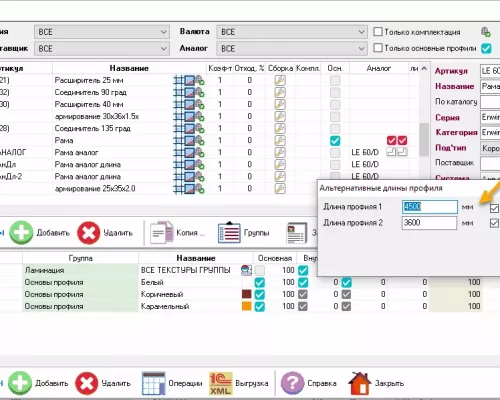This screenshot has width=500, height=400.
Task: Uncheck the checkbox beside Длина профиля 1
Action: click(x=494, y=208)
